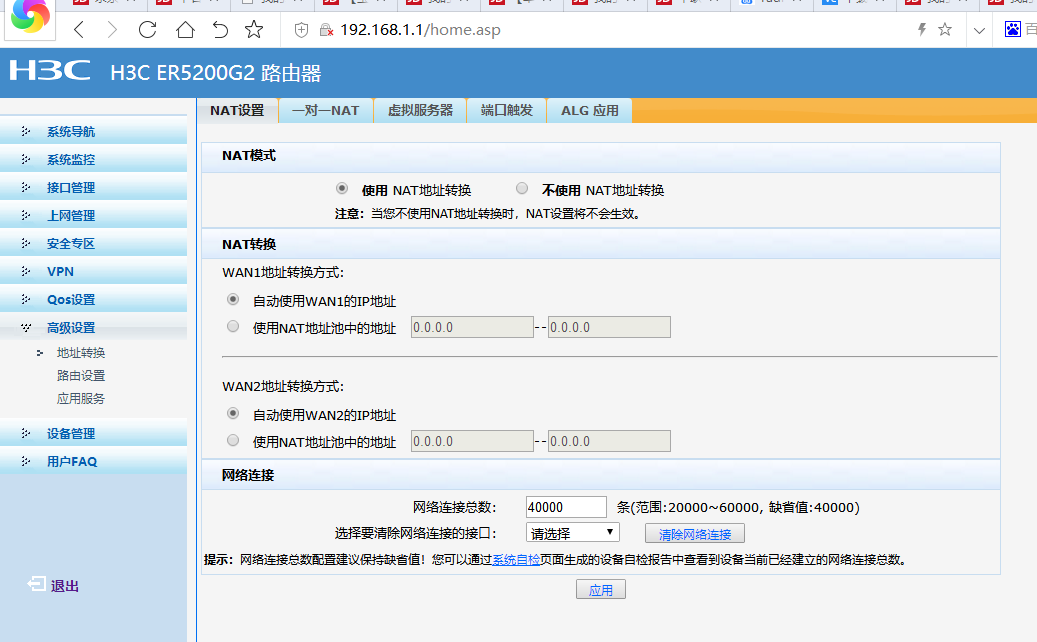
Task: Click the 网络连接总数 field showing 40000
Action: (566, 507)
